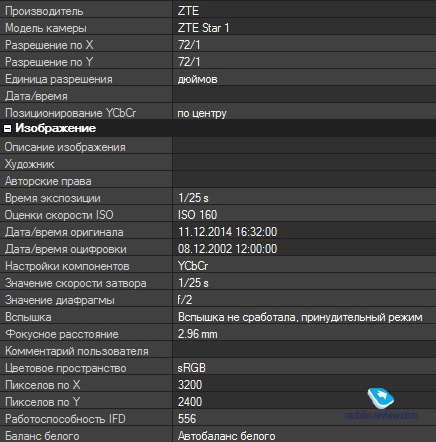
Task: Select the Комментарий пользователя label
Action: (x=77, y=351)
